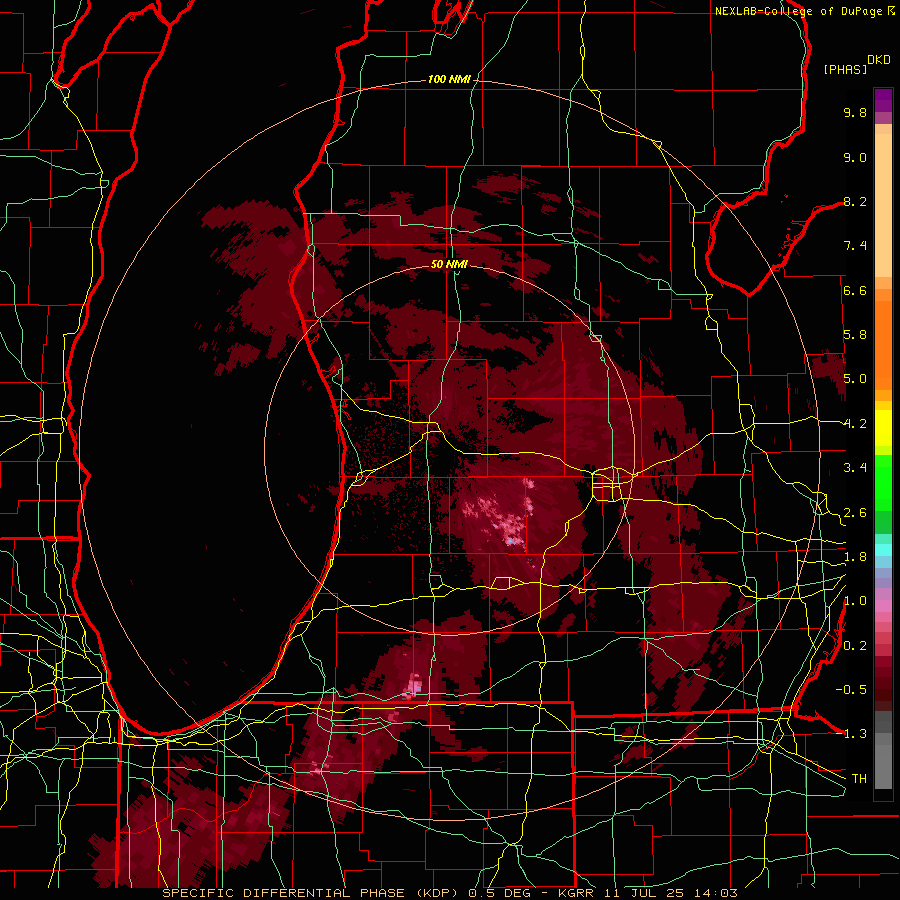Screen dimensions: 900x900
Task: Click the pale peach color bar segment
Action: click(x=883, y=205)
